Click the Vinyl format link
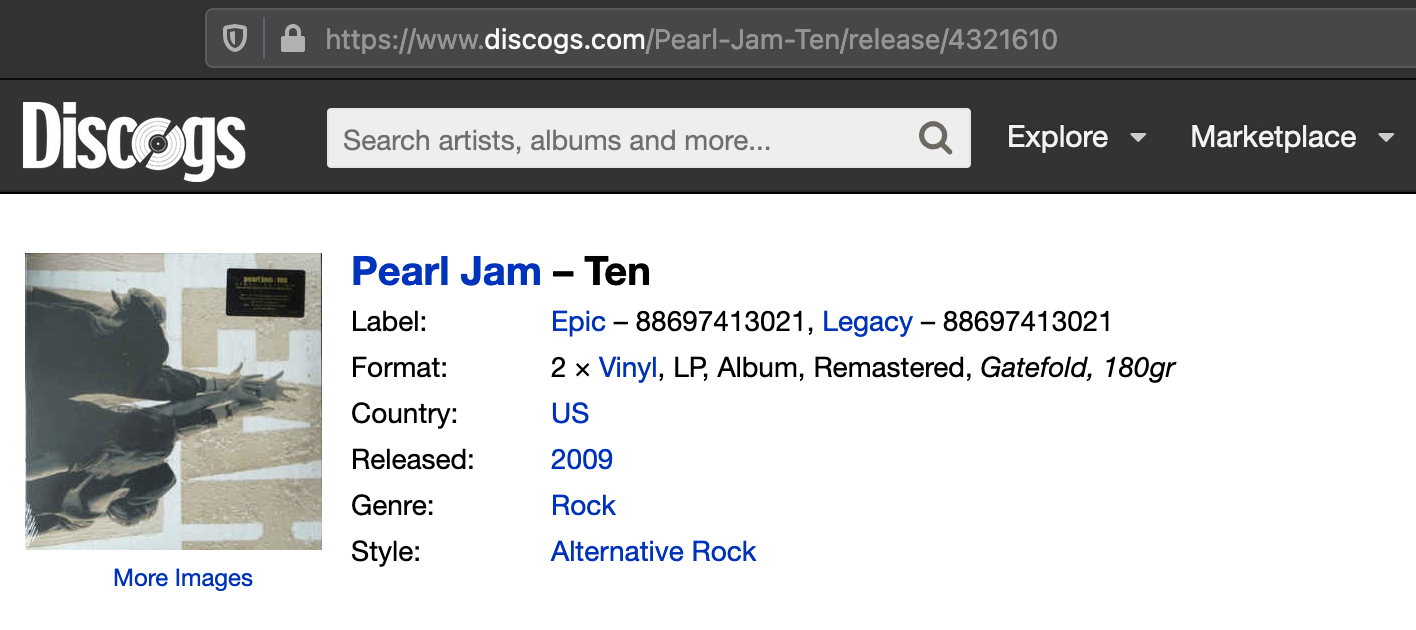The height and width of the screenshot is (630, 1416). 628,367
